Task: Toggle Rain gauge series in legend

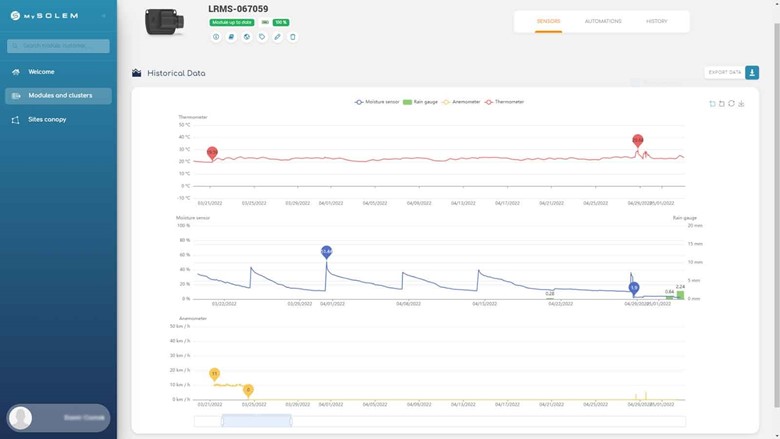Action: 420,102
